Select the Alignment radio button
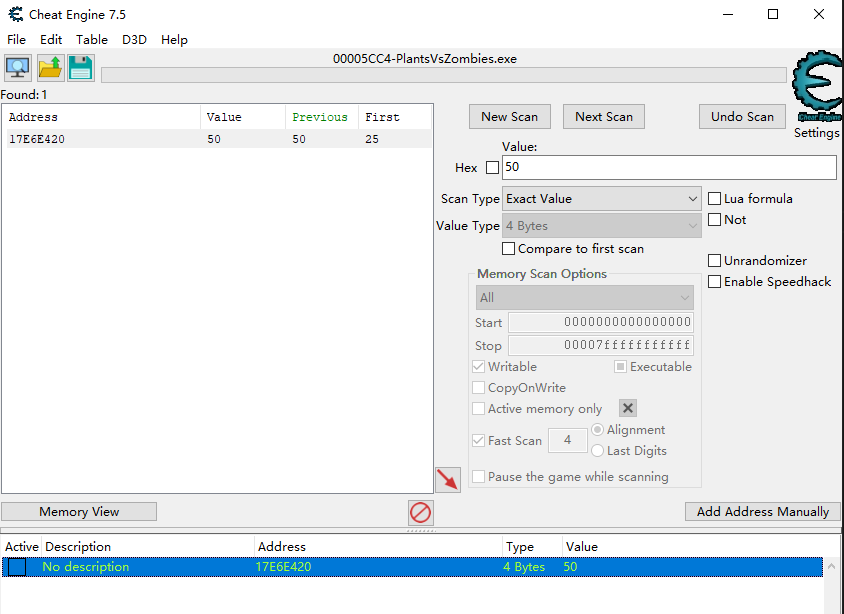Image resolution: width=844 pixels, height=614 pixels. click(597, 429)
